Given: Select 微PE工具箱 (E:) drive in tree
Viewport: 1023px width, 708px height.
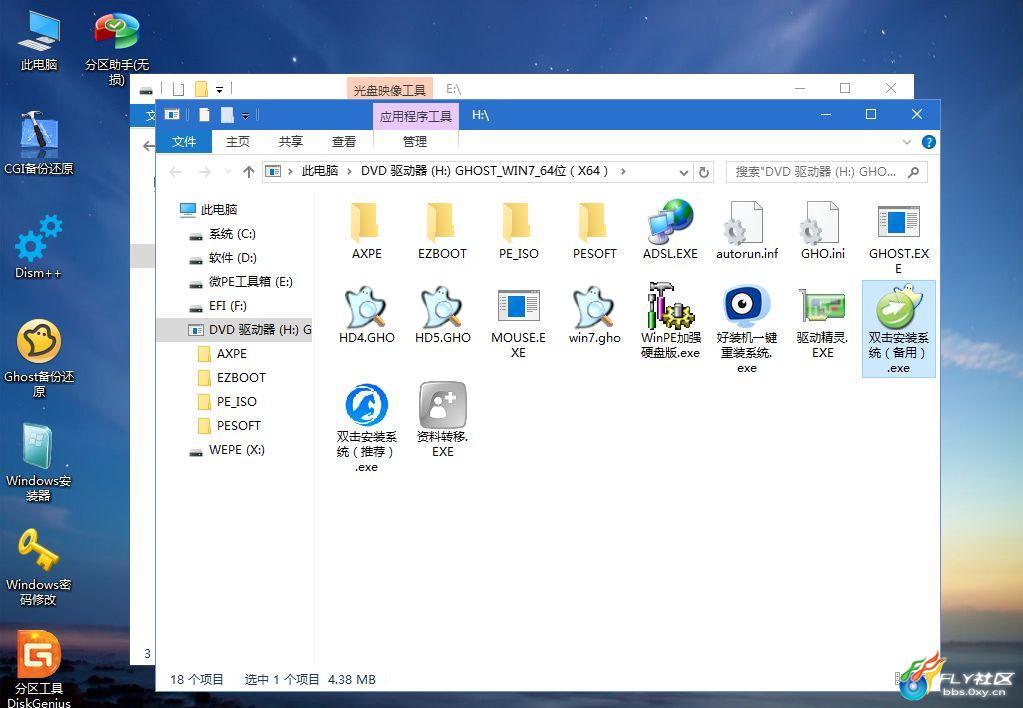Looking at the screenshot, I should (241, 281).
